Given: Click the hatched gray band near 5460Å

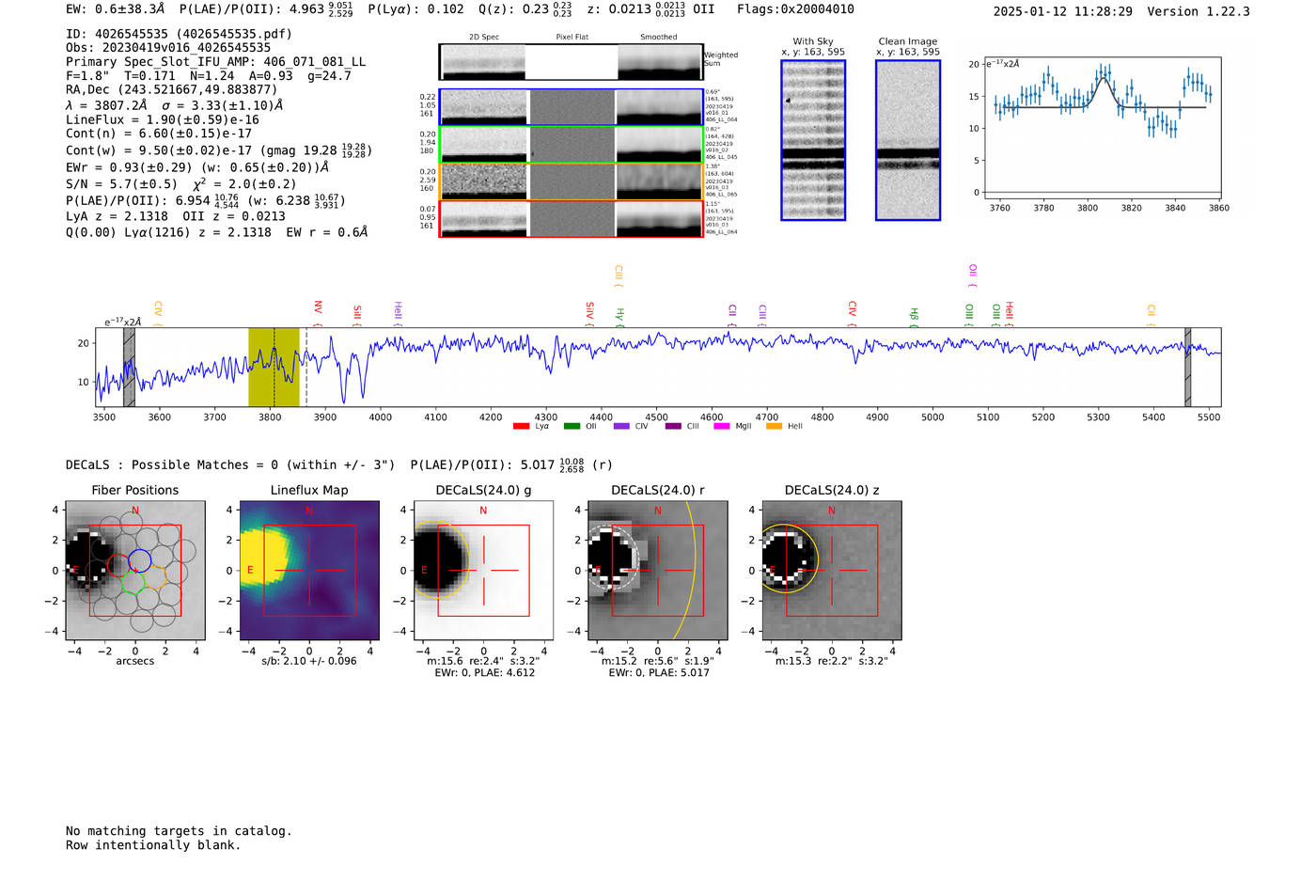Looking at the screenshot, I should tap(1188, 367).
